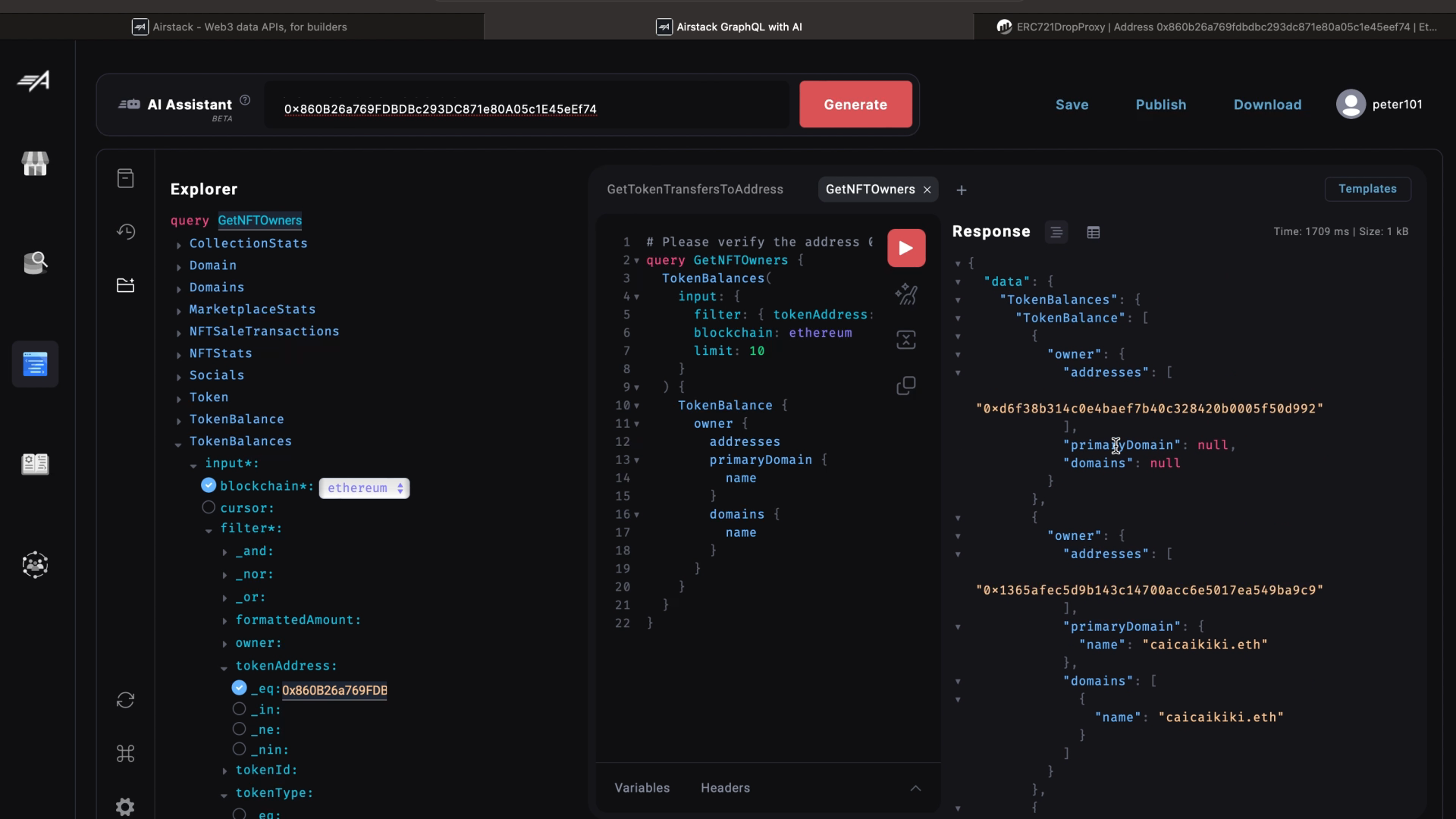Expand the Socials tree node
This screenshot has width=1456, height=819.
tap(179, 377)
